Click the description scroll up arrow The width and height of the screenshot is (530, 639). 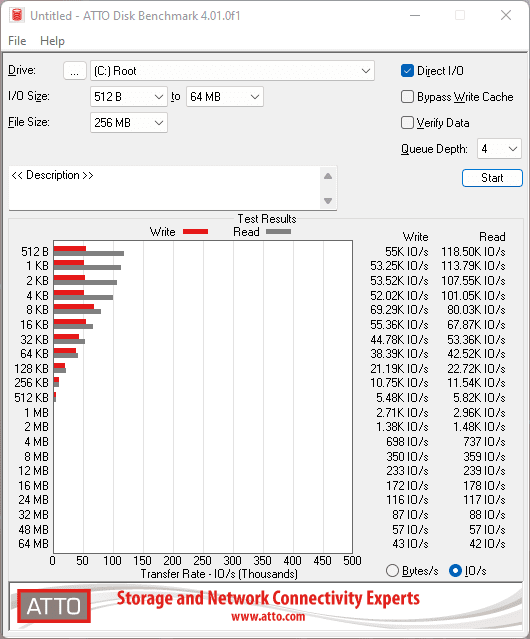tap(328, 176)
